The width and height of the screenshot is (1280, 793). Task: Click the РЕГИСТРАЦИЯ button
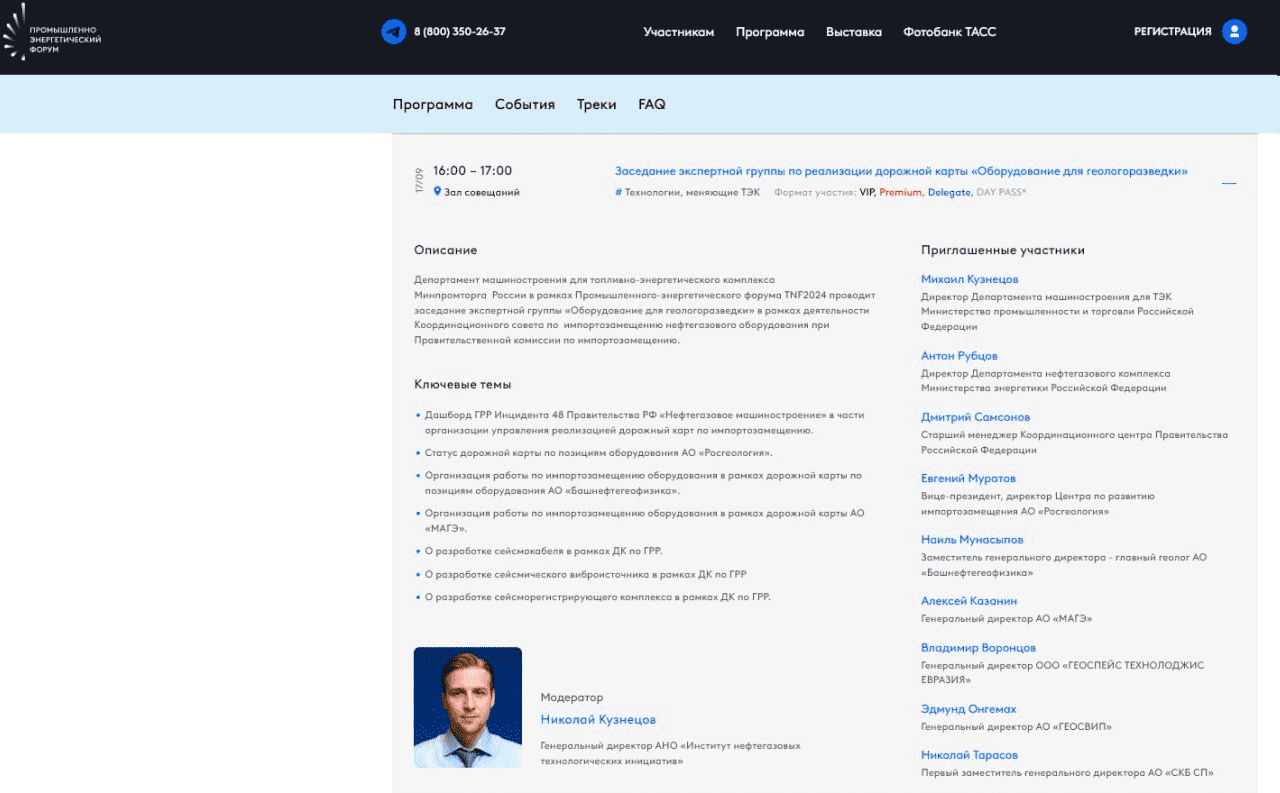[x=1173, y=32]
